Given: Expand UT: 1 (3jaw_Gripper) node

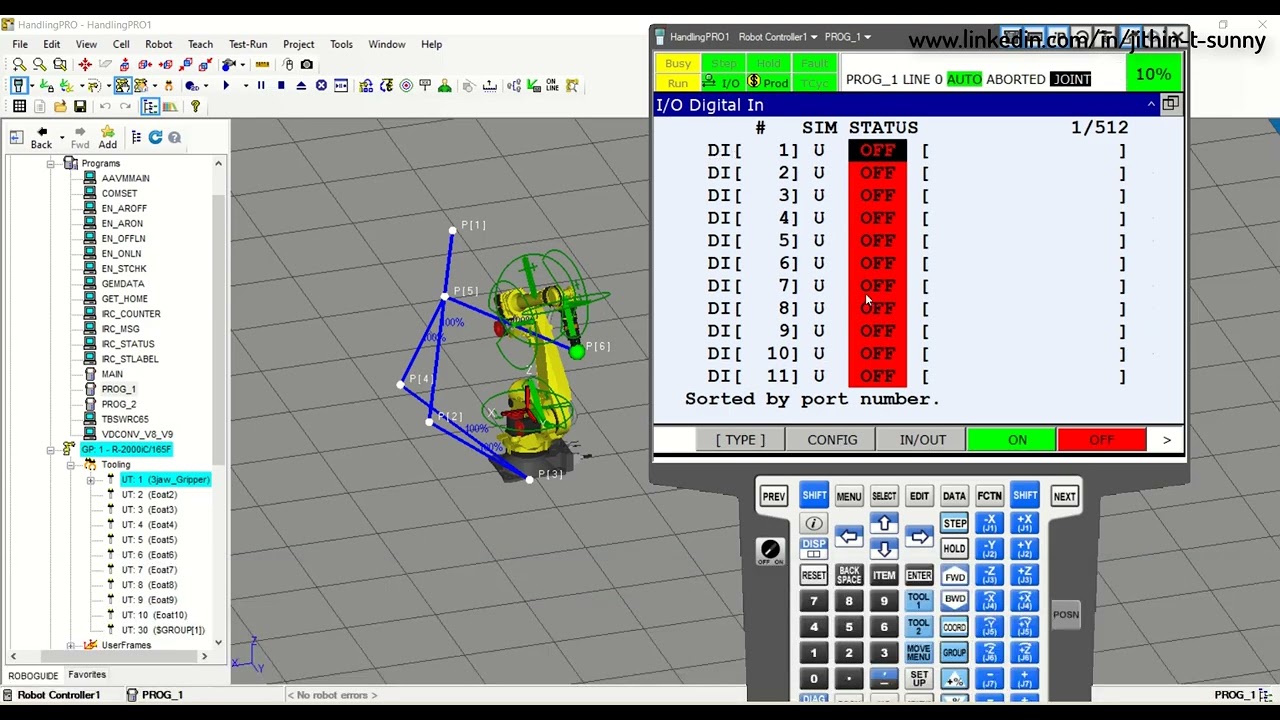Looking at the screenshot, I should pyautogui.click(x=90, y=480).
